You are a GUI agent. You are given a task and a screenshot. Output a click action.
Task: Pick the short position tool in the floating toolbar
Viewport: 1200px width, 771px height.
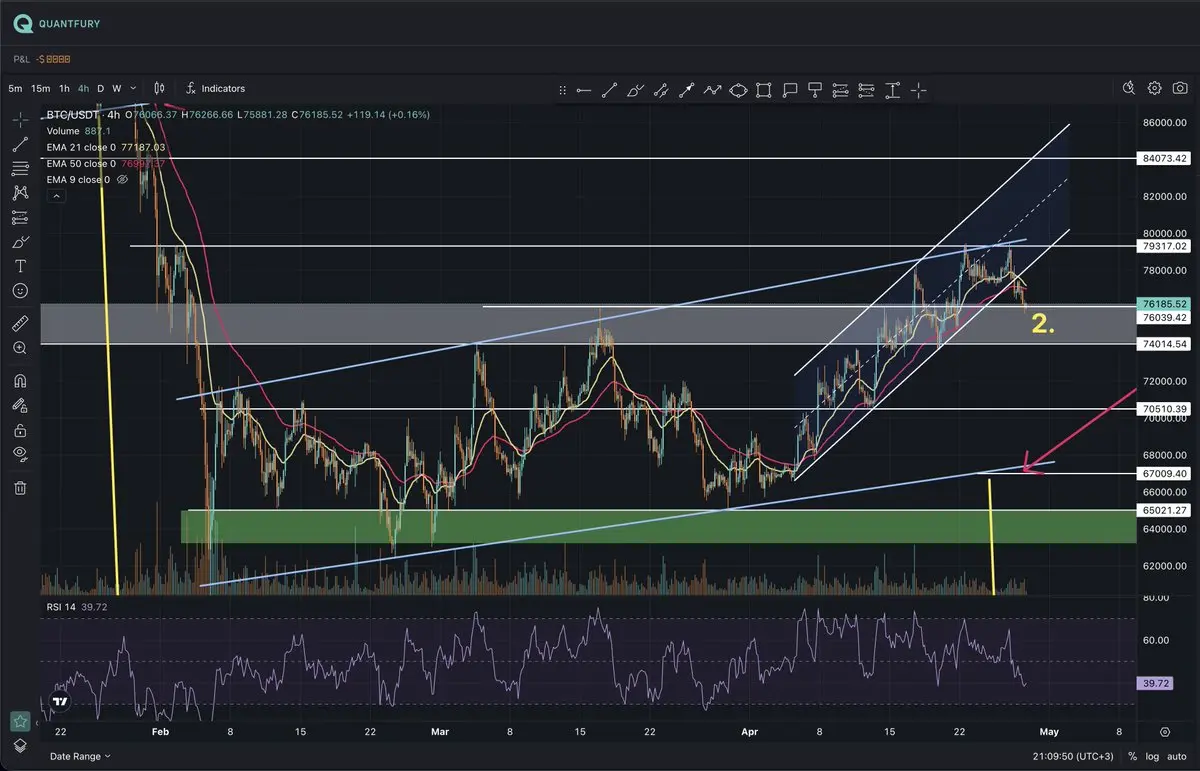867,90
